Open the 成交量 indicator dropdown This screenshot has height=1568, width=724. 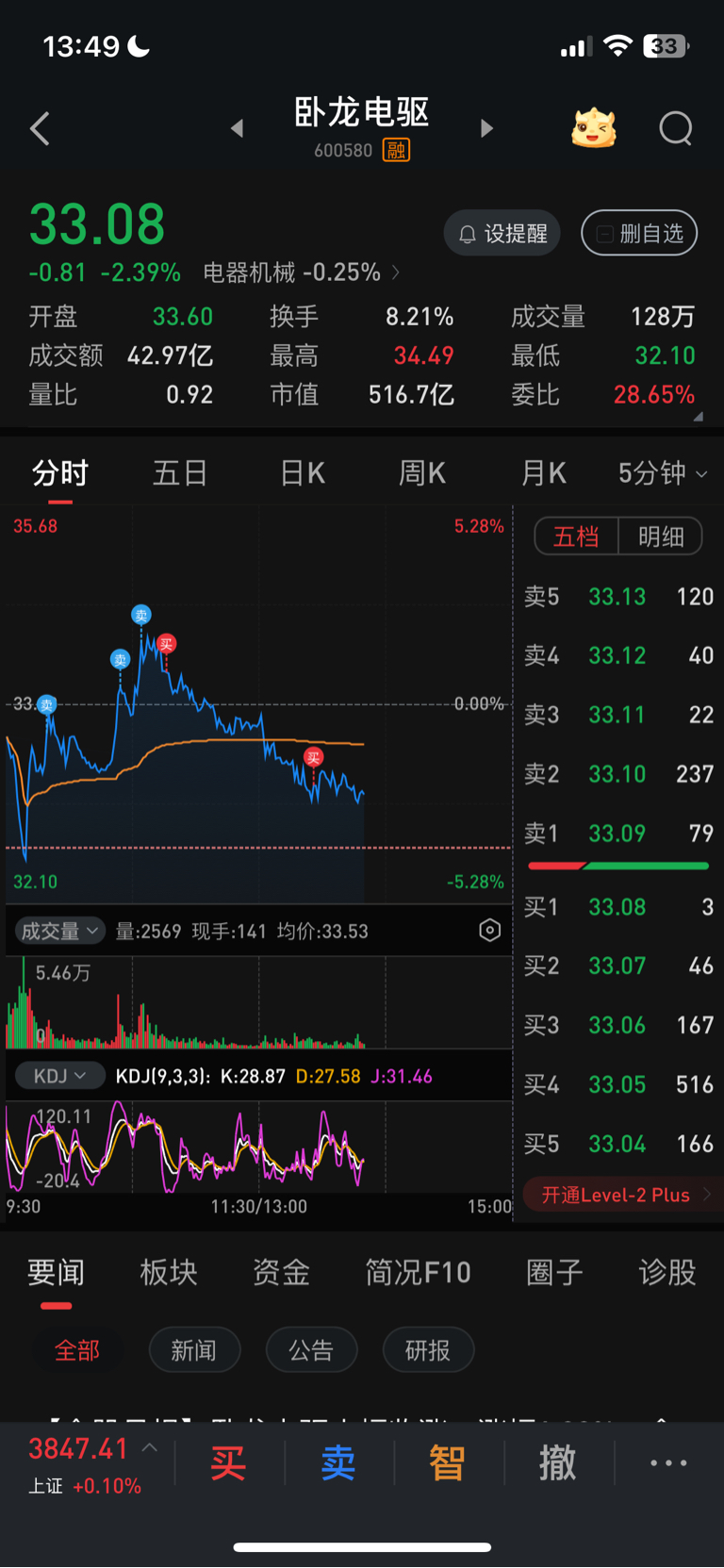point(60,932)
